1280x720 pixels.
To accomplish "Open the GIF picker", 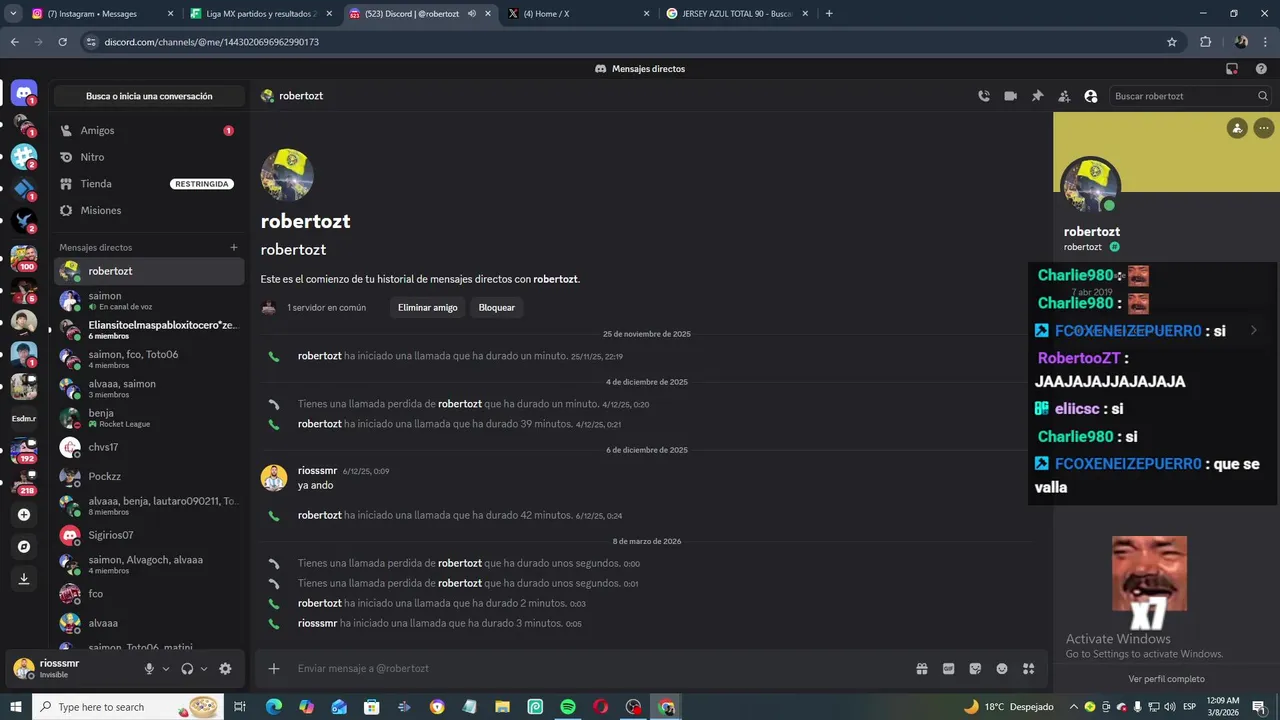I will [949, 668].
